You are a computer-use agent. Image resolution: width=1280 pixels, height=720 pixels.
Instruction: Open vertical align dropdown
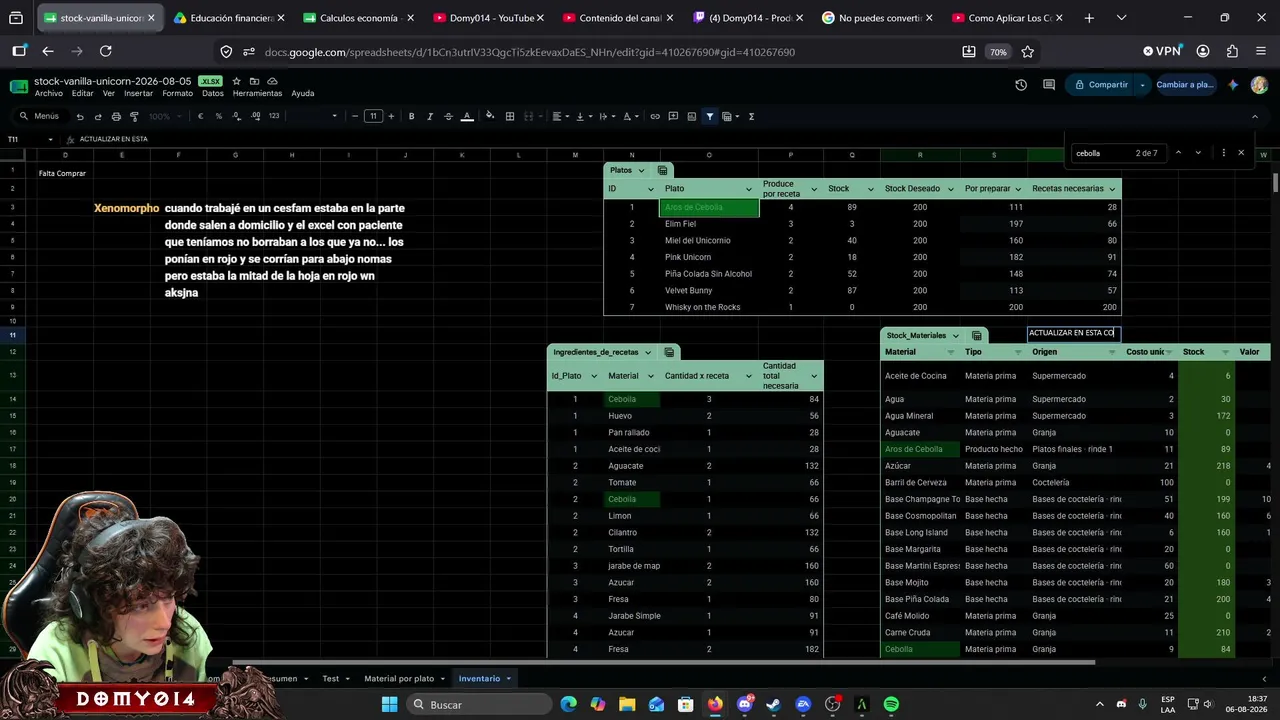click(583, 116)
